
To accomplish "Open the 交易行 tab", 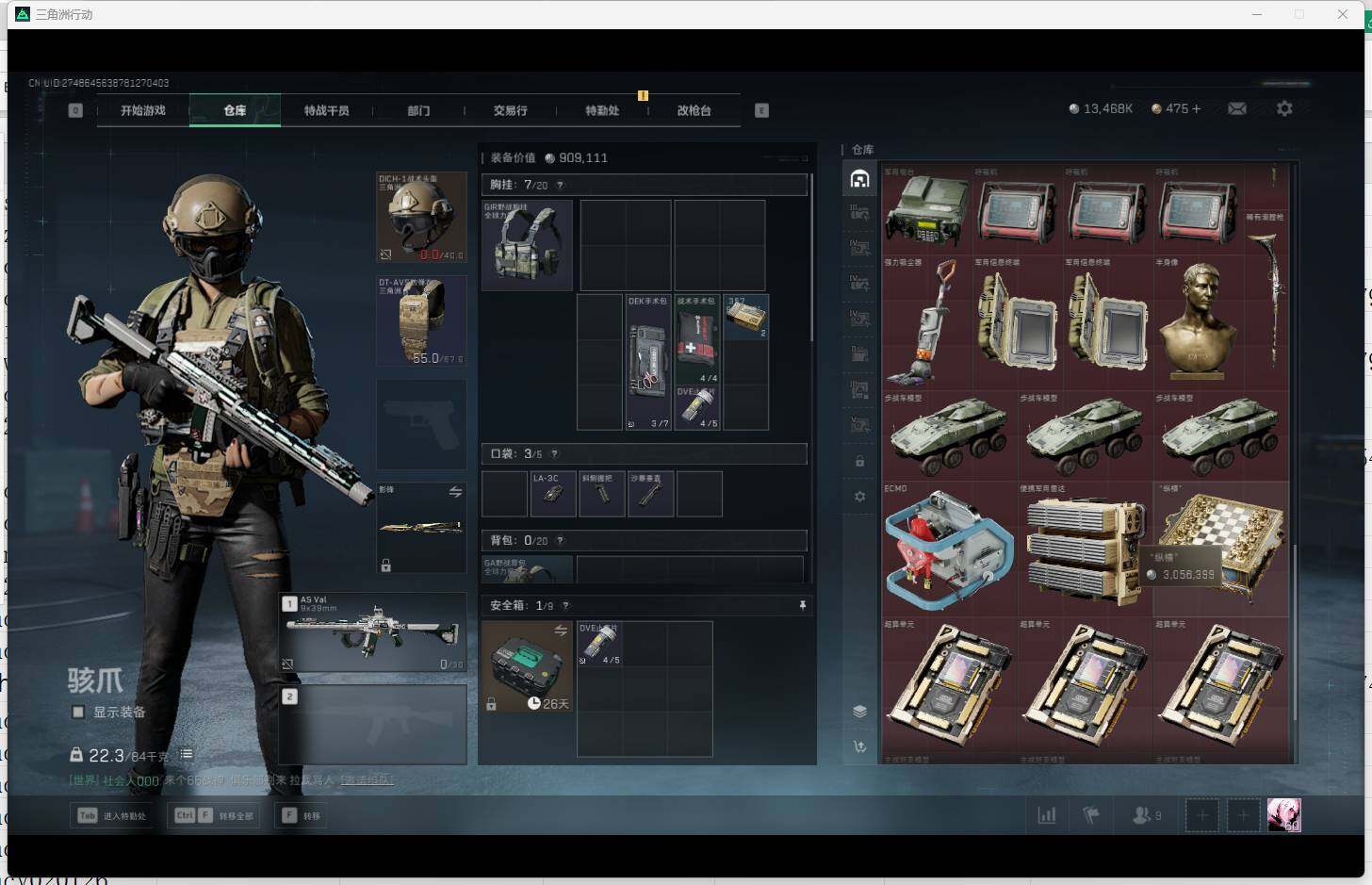I will point(510,110).
